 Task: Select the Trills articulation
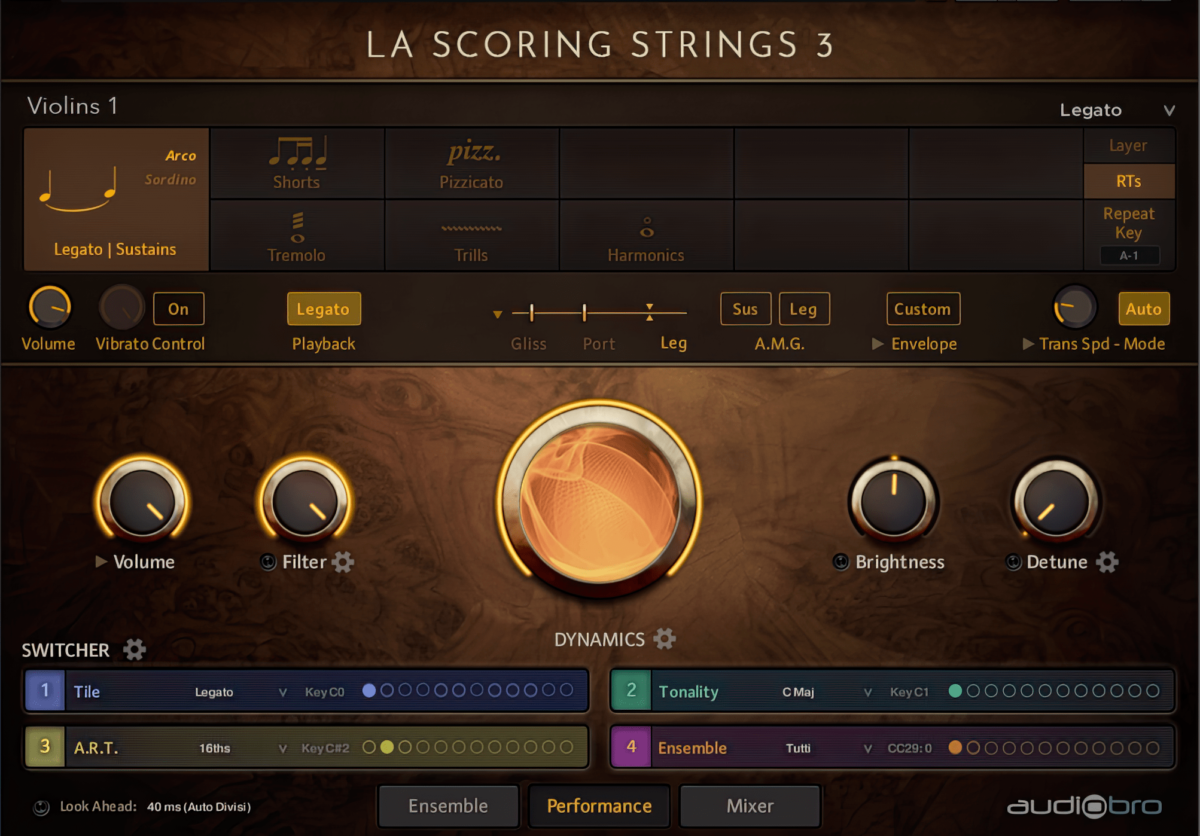pyautogui.click(x=471, y=235)
